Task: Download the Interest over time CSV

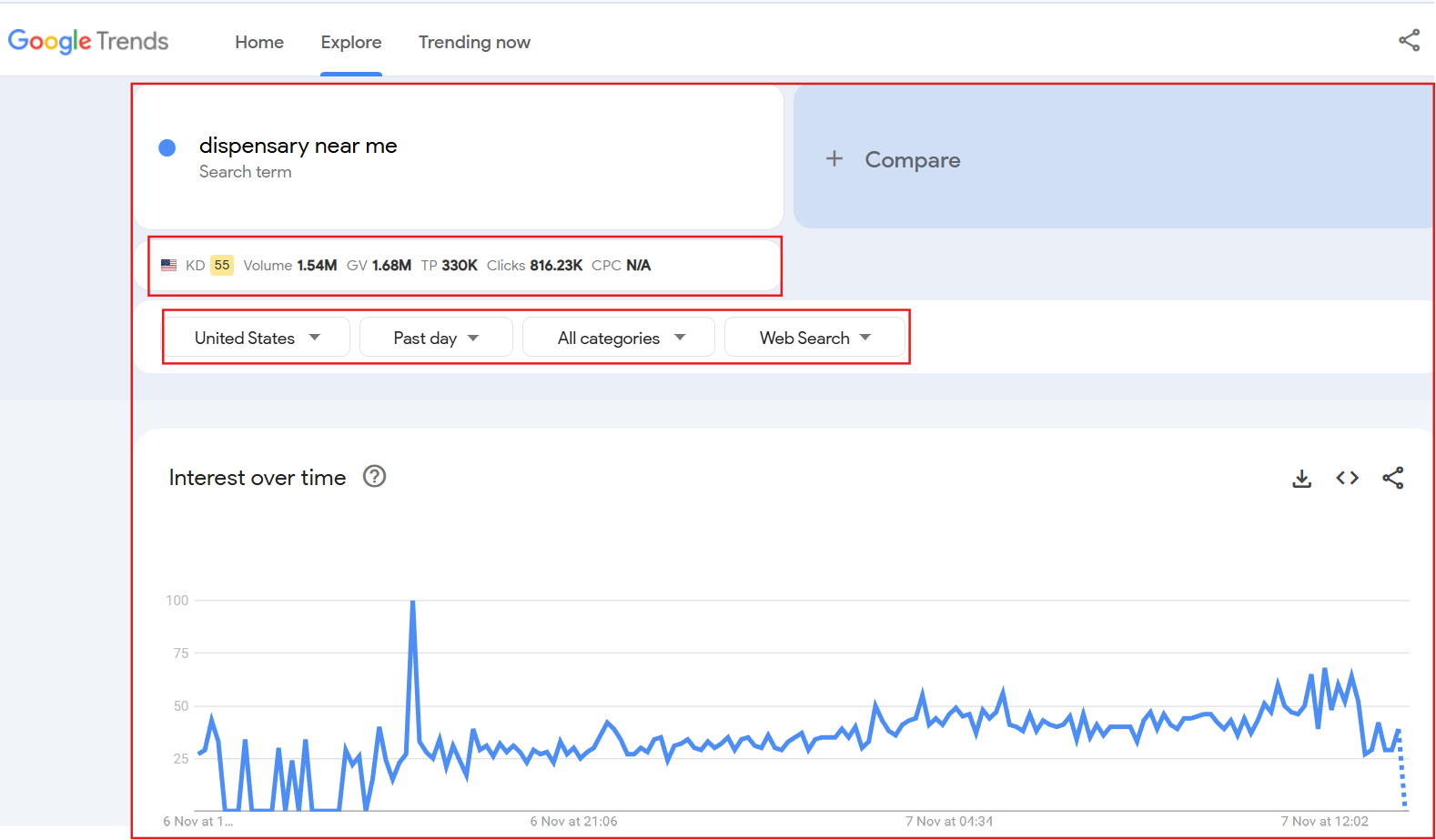Action: [1302, 478]
